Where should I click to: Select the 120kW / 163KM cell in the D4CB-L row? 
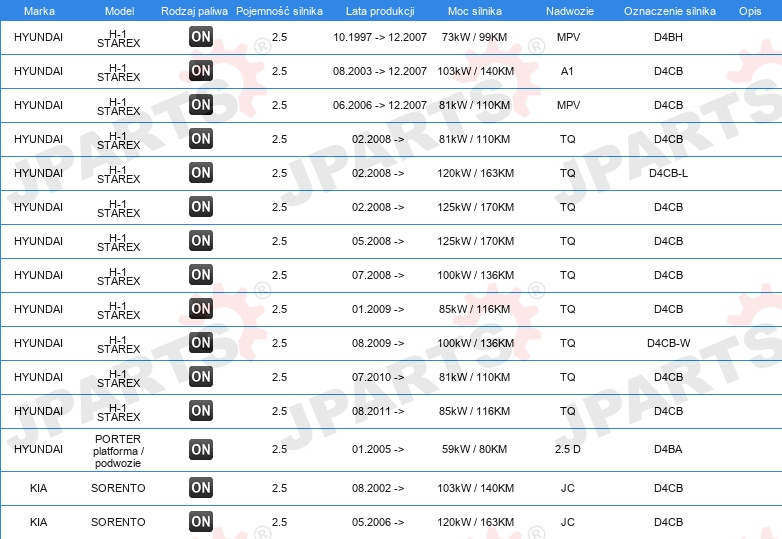click(475, 173)
